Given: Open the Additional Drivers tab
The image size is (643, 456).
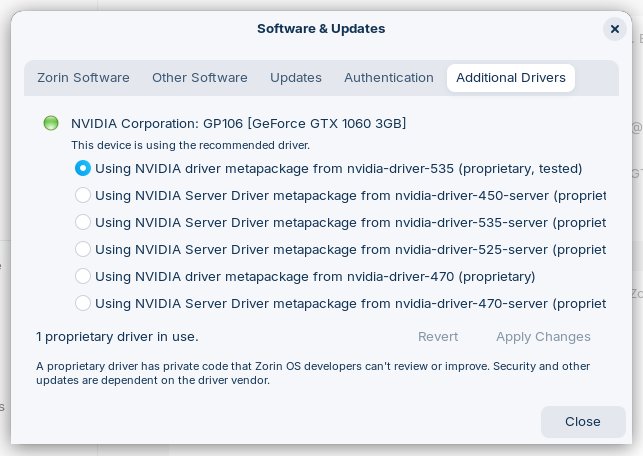Looking at the screenshot, I should tap(511, 78).
